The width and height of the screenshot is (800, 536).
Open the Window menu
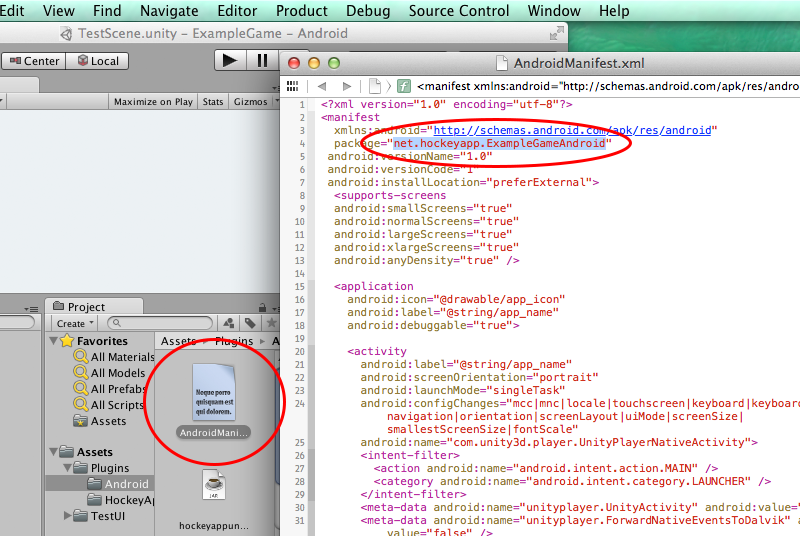tap(554, 11)
